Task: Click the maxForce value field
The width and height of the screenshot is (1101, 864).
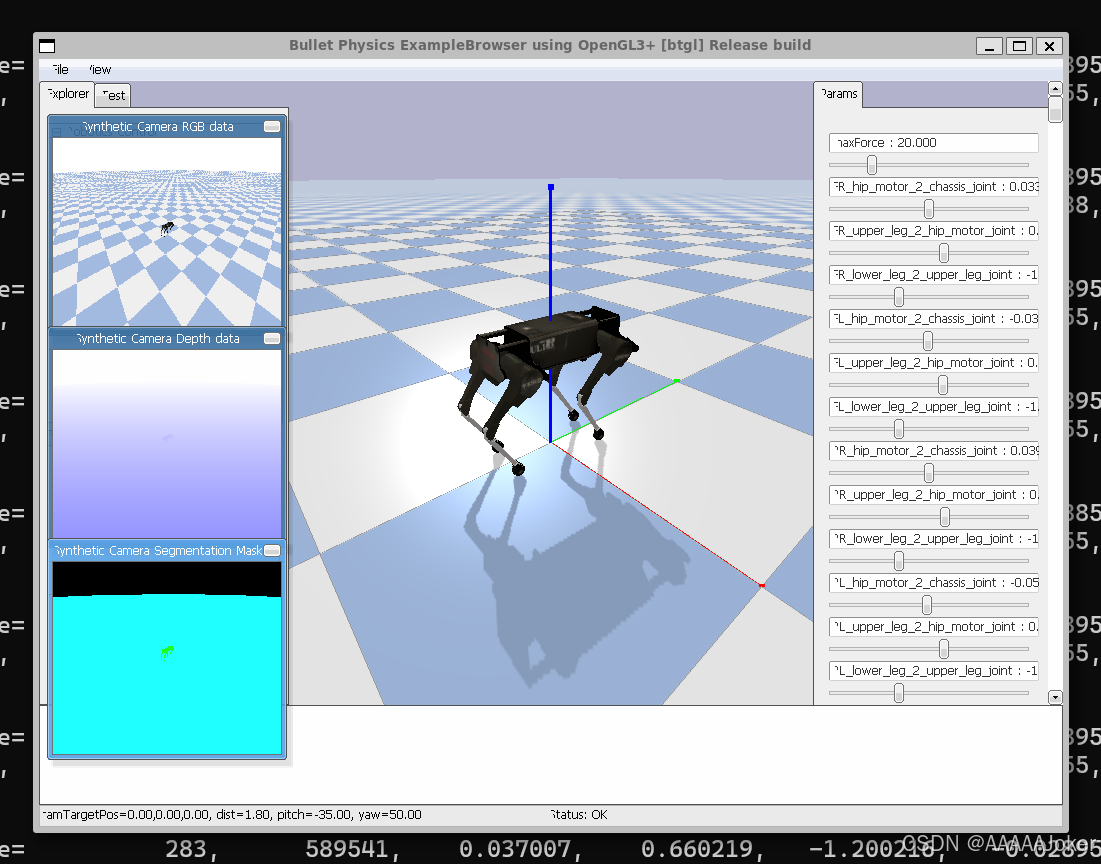Action: click(932, 142)
